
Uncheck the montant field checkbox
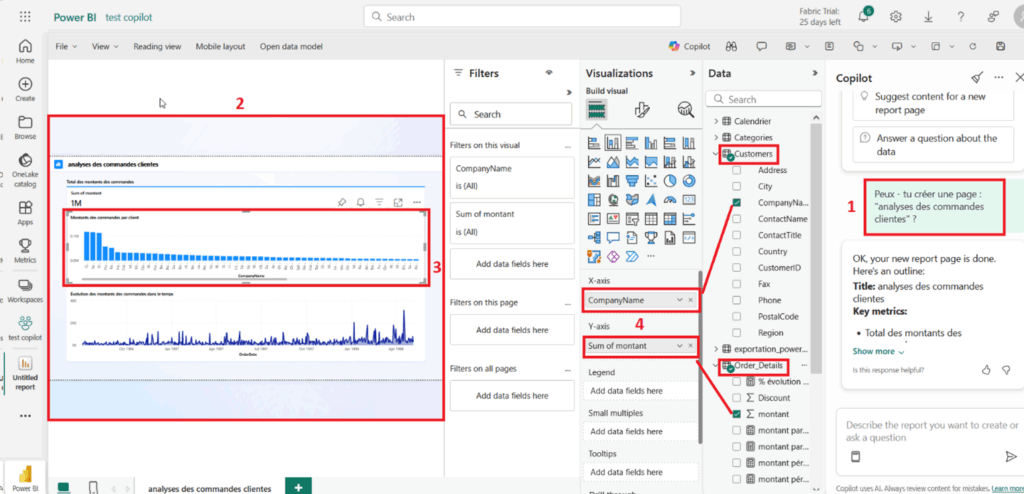click(x=737, y=414)
